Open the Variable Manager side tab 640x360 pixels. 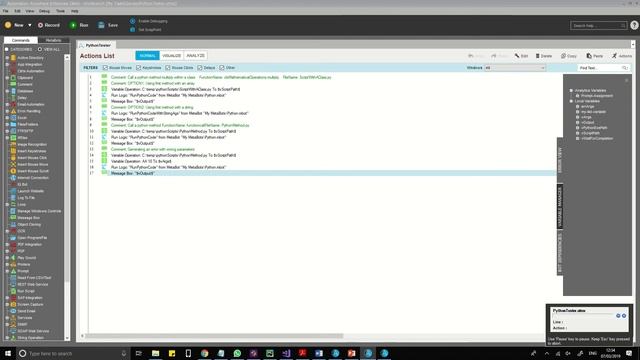[x=560, y=207]
